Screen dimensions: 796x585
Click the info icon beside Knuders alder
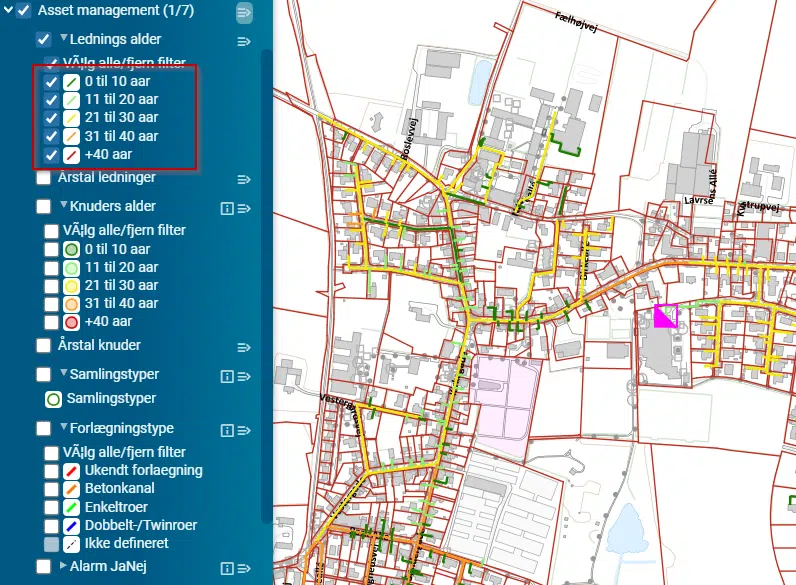[226, 207]
